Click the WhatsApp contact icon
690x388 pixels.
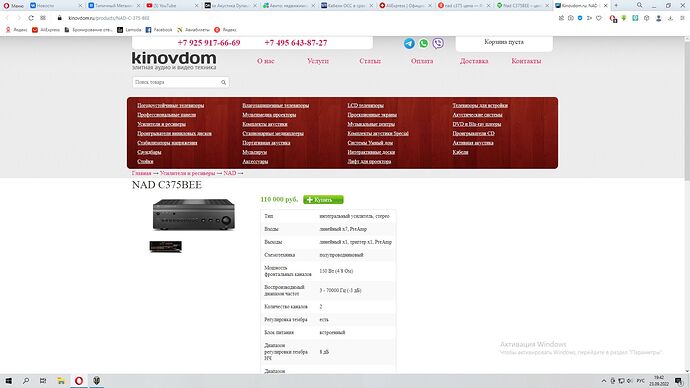click(x=423, y=43)
